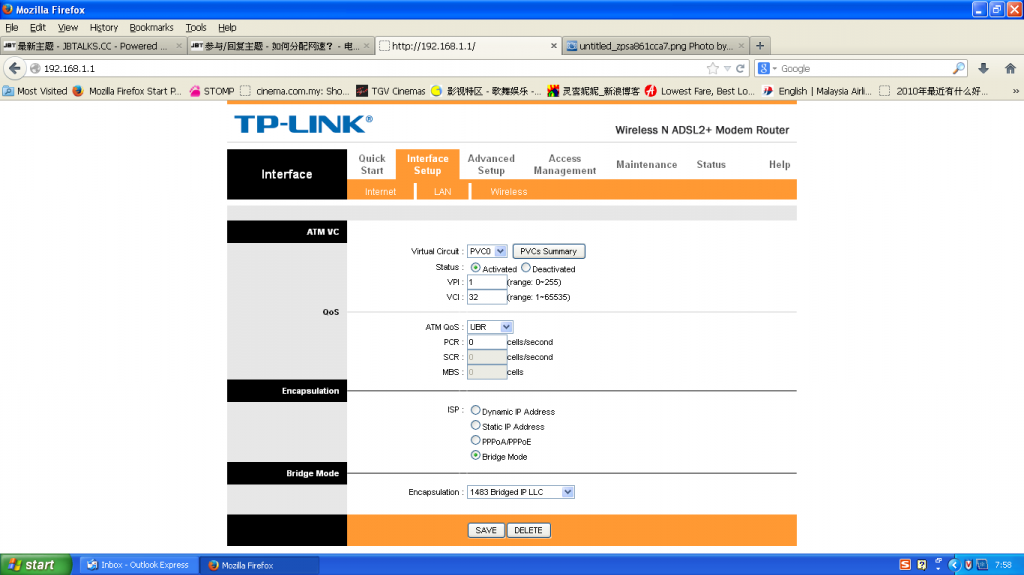Click the search magnifier icon
This screenshot has height=575, width=1024.
pyautogui.click(x=959, y=68)
